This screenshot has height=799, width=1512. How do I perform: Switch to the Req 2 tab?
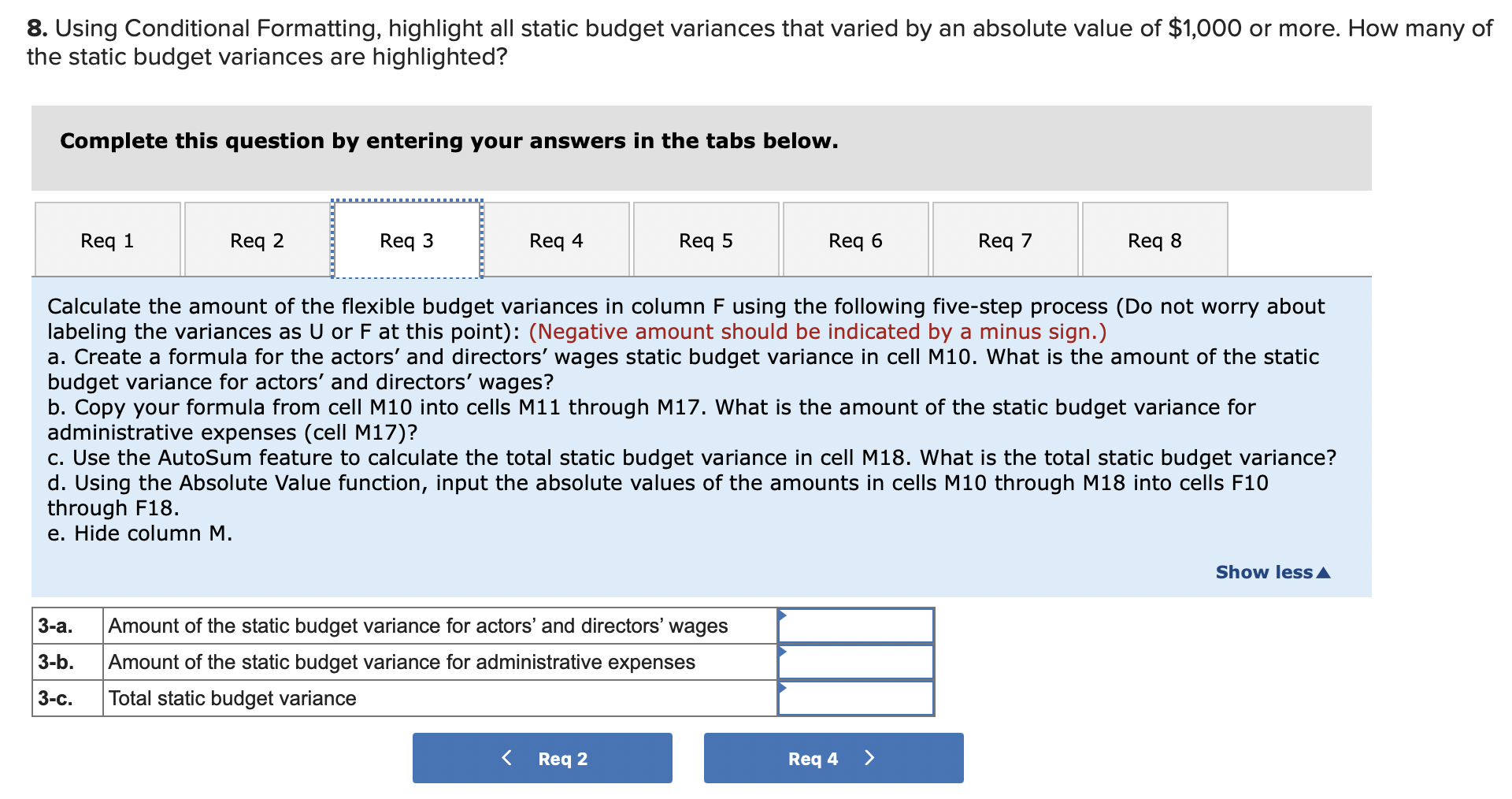coord(256,240)
